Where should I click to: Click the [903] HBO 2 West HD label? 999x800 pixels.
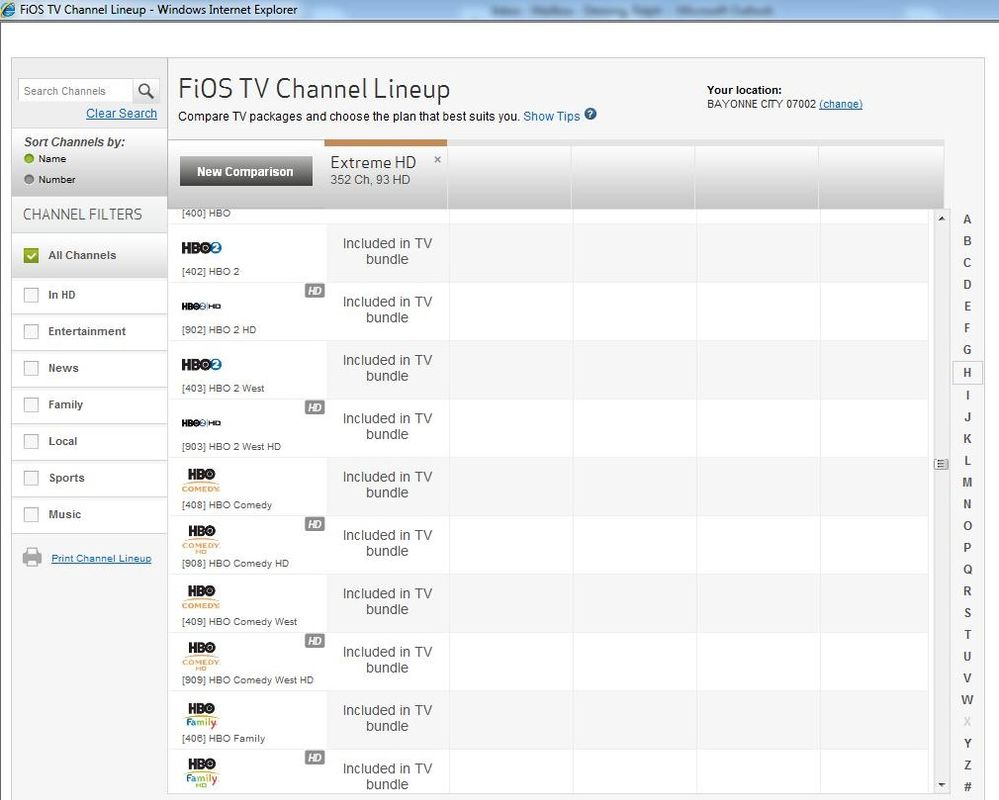[x=231, y=447]
